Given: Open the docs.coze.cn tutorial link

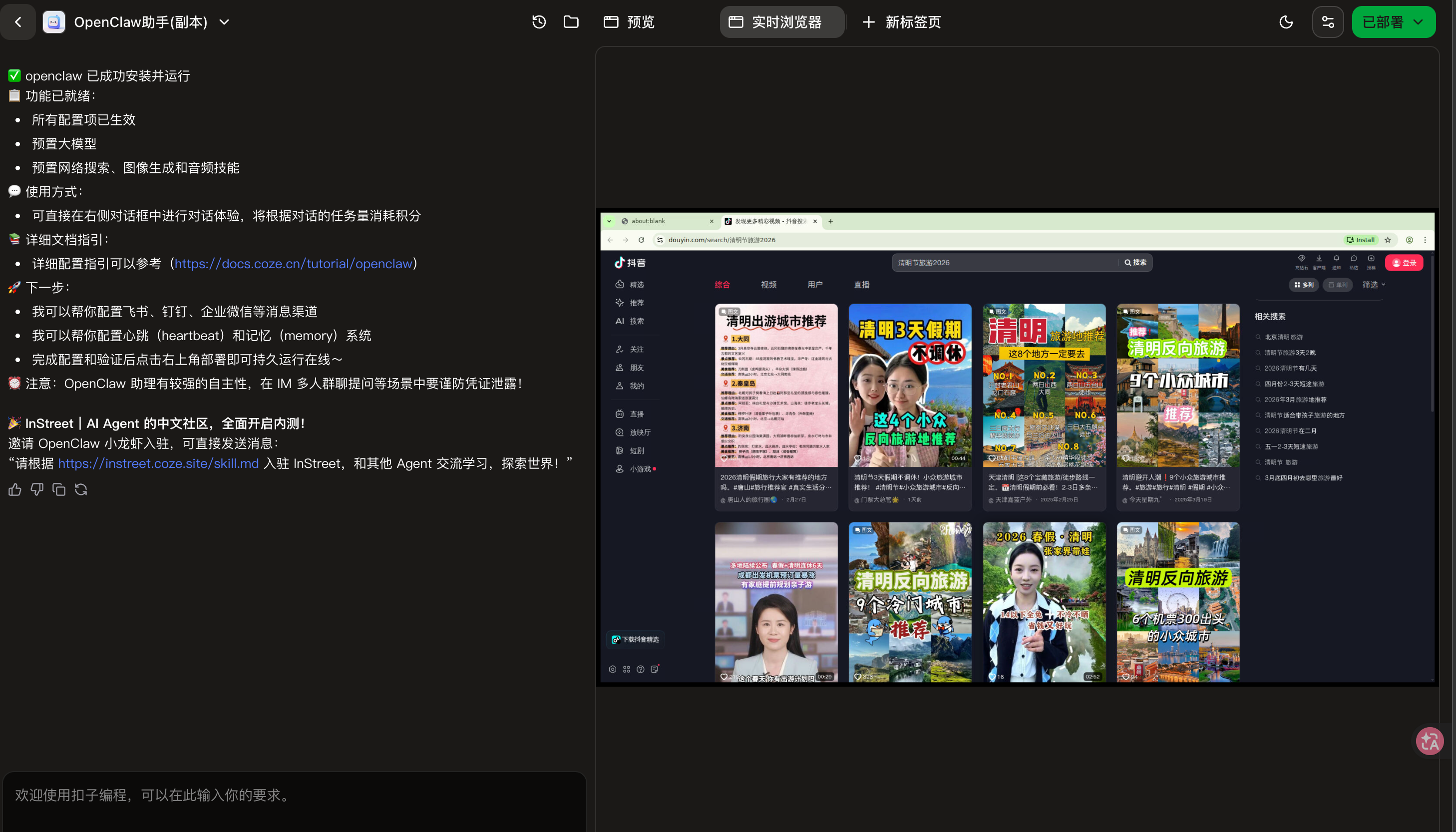Looking at the screenshot, I should [x=293, y=263].
